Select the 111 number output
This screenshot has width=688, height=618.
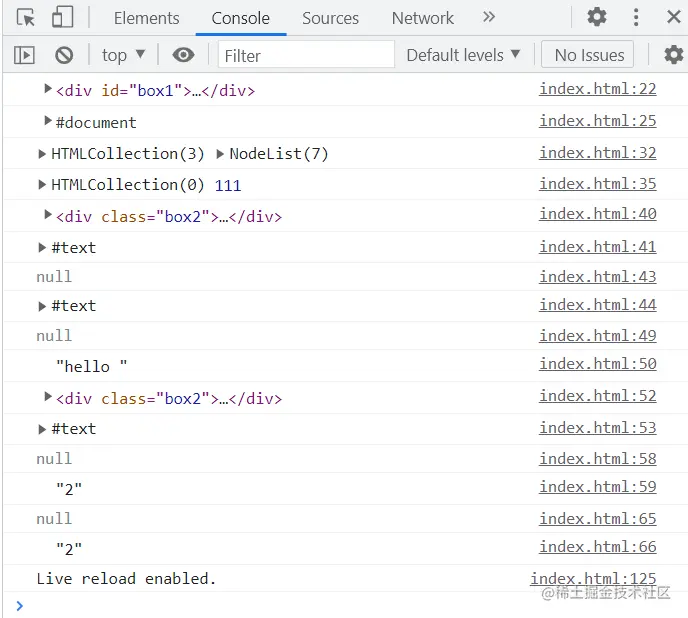[228, 185]
